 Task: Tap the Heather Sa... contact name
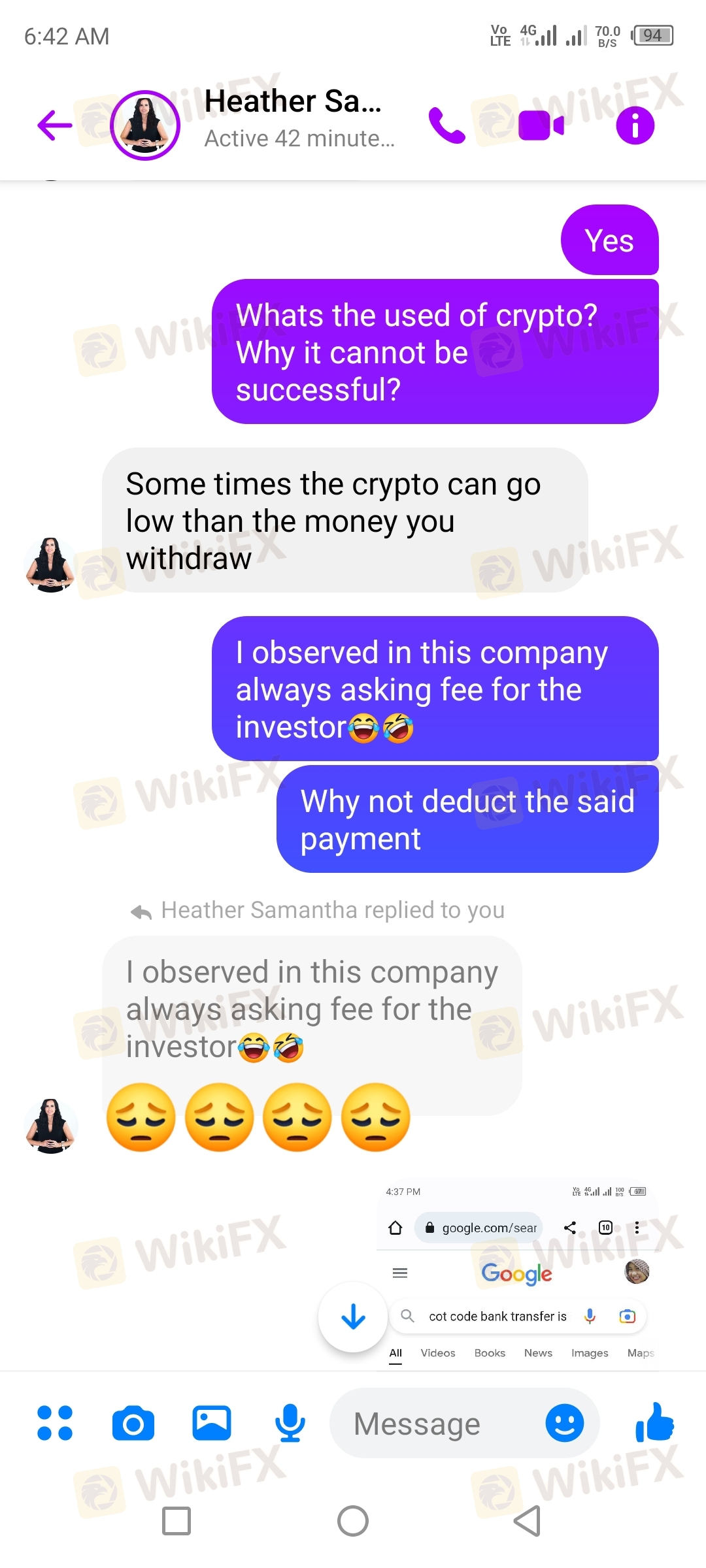pyautogui.click(x=293, y=101)
